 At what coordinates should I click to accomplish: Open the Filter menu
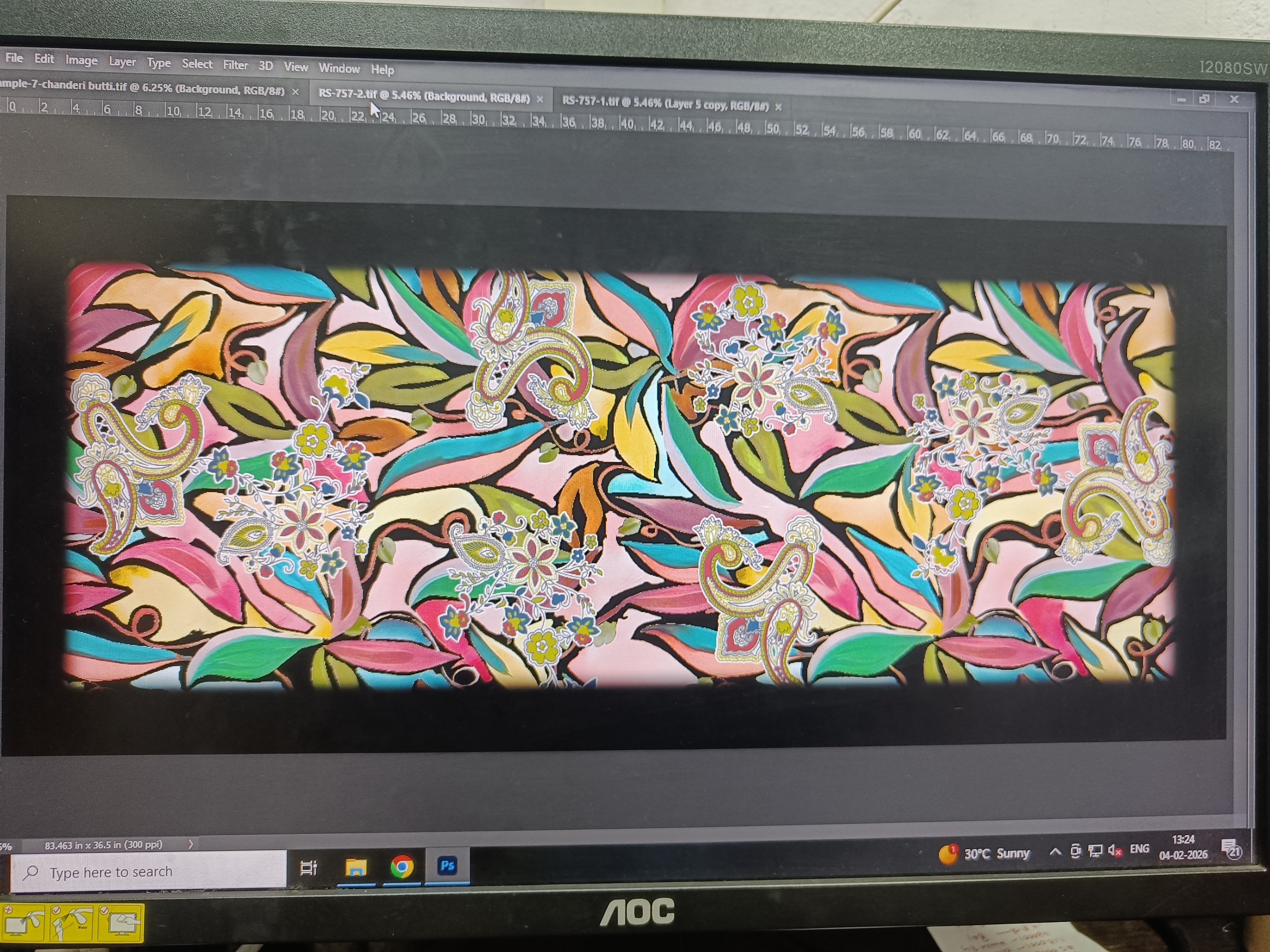[x=235, y=65]
